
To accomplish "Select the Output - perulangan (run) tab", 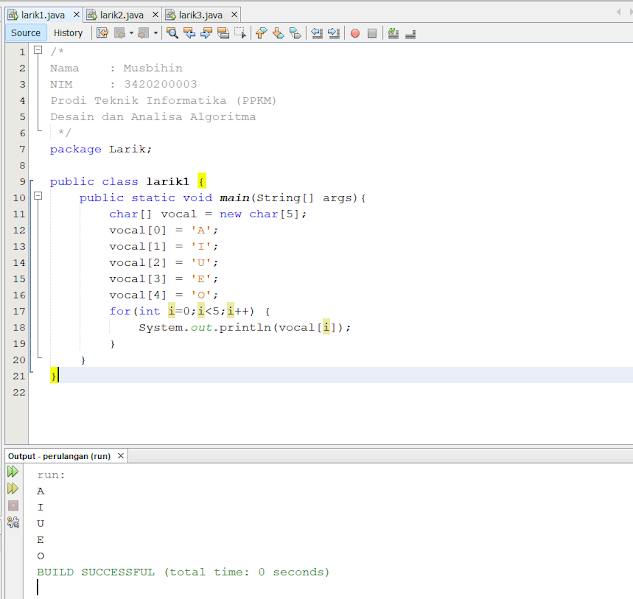I will 59,456.
